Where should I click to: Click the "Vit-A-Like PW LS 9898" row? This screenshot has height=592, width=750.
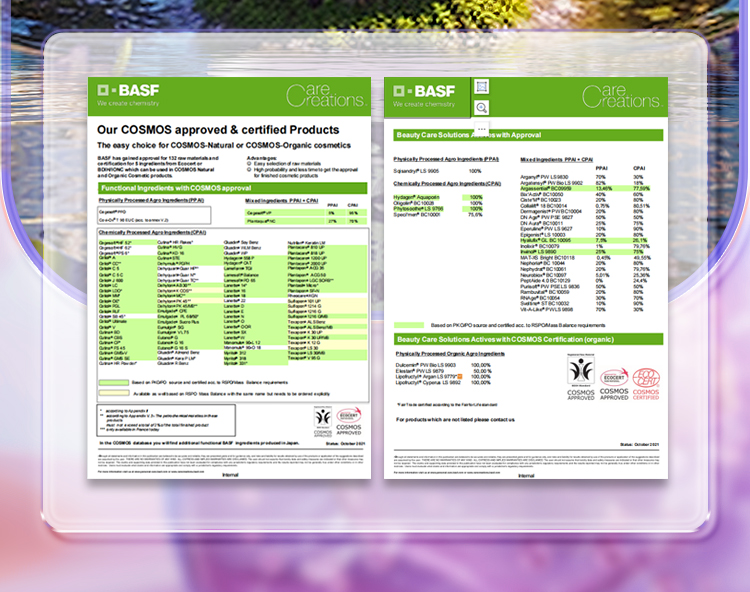583,309
